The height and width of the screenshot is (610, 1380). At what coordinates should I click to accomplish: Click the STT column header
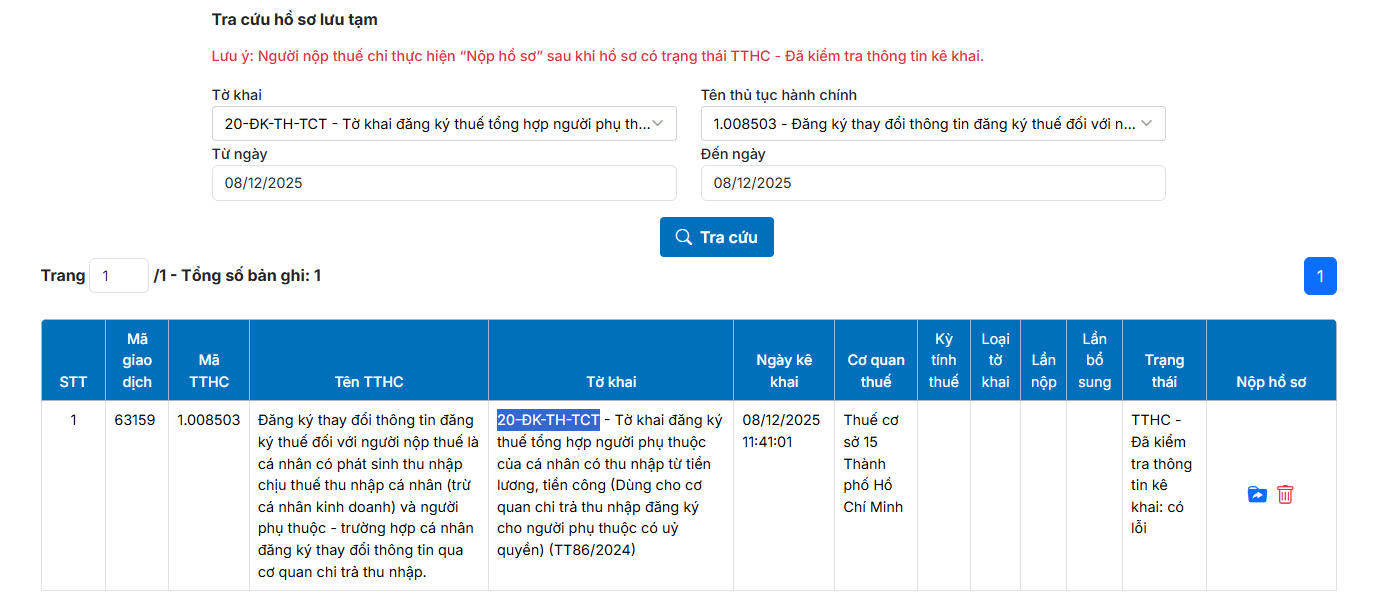(x=73, y=382)
